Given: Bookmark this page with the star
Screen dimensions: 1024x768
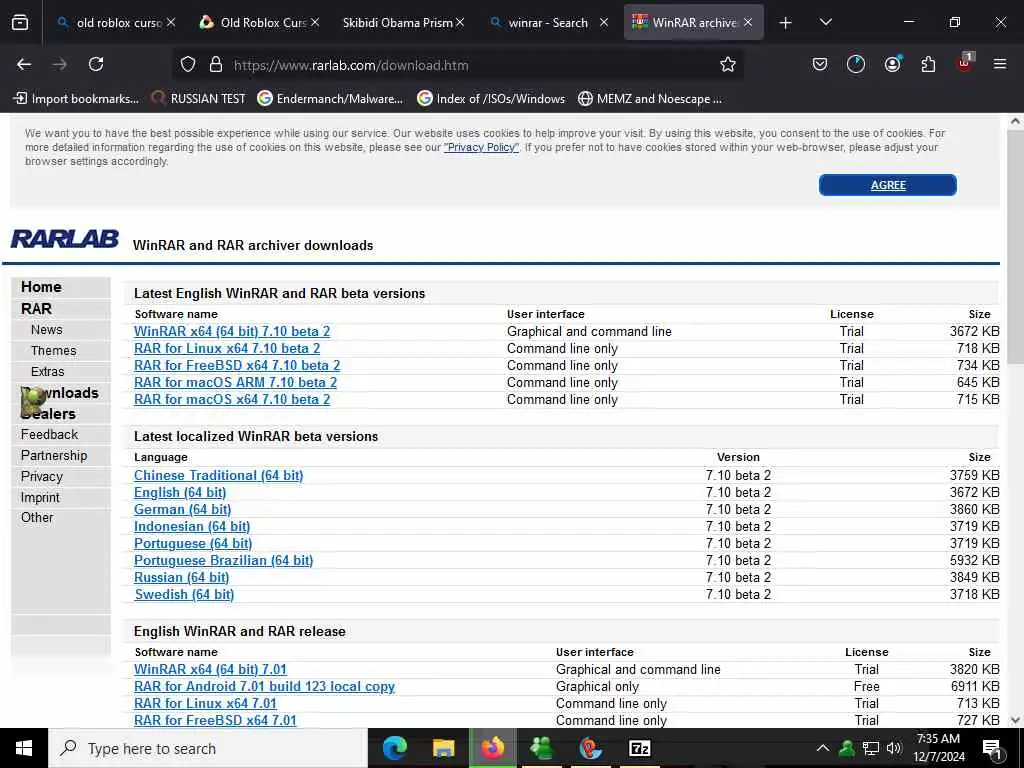Looking at the screenshot, I should tap(728, 64).
